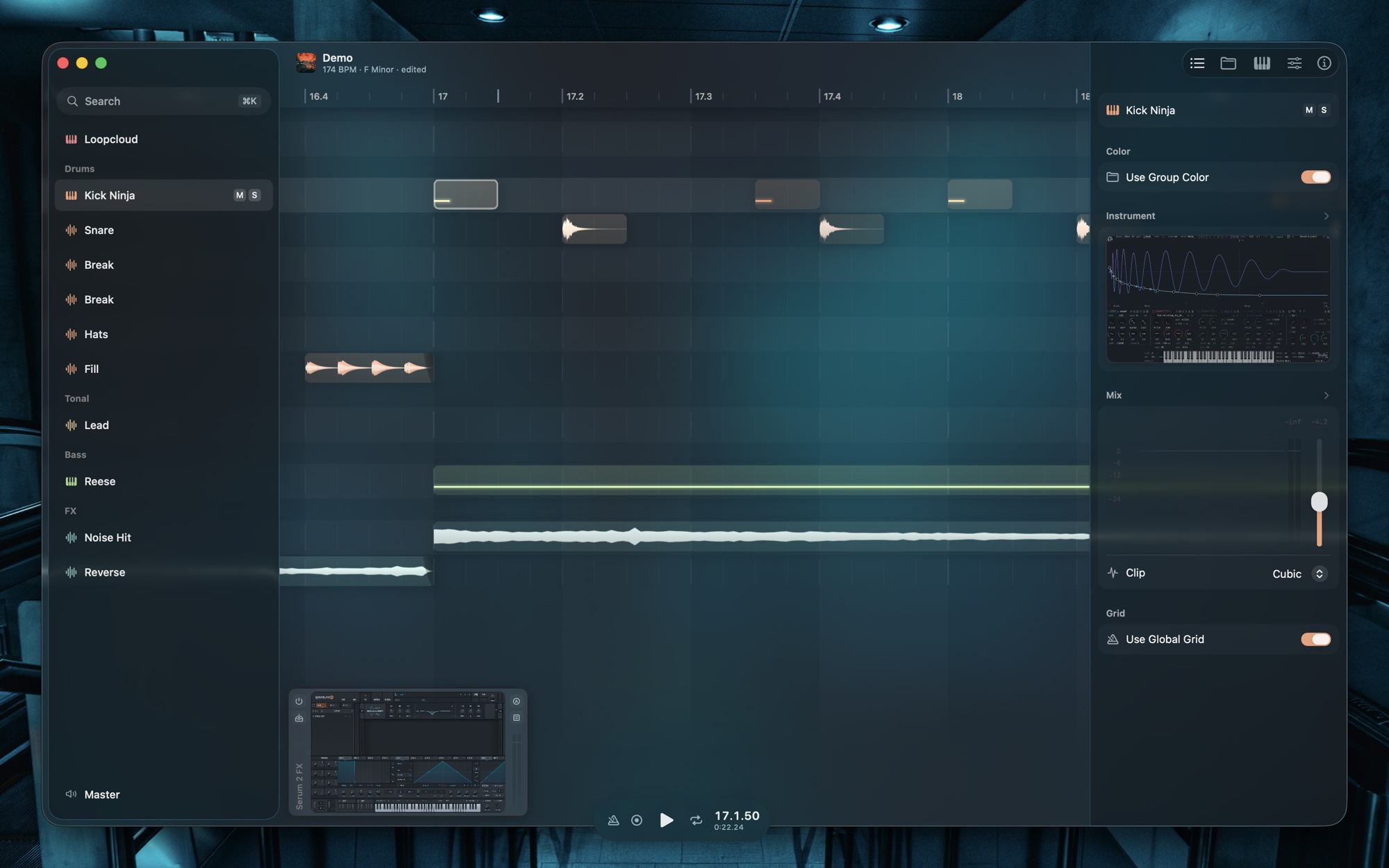The width and height of the screenshot is (1389, 868).
Task: Select the long Reese MIDI clip
Action: coord(761,480)
